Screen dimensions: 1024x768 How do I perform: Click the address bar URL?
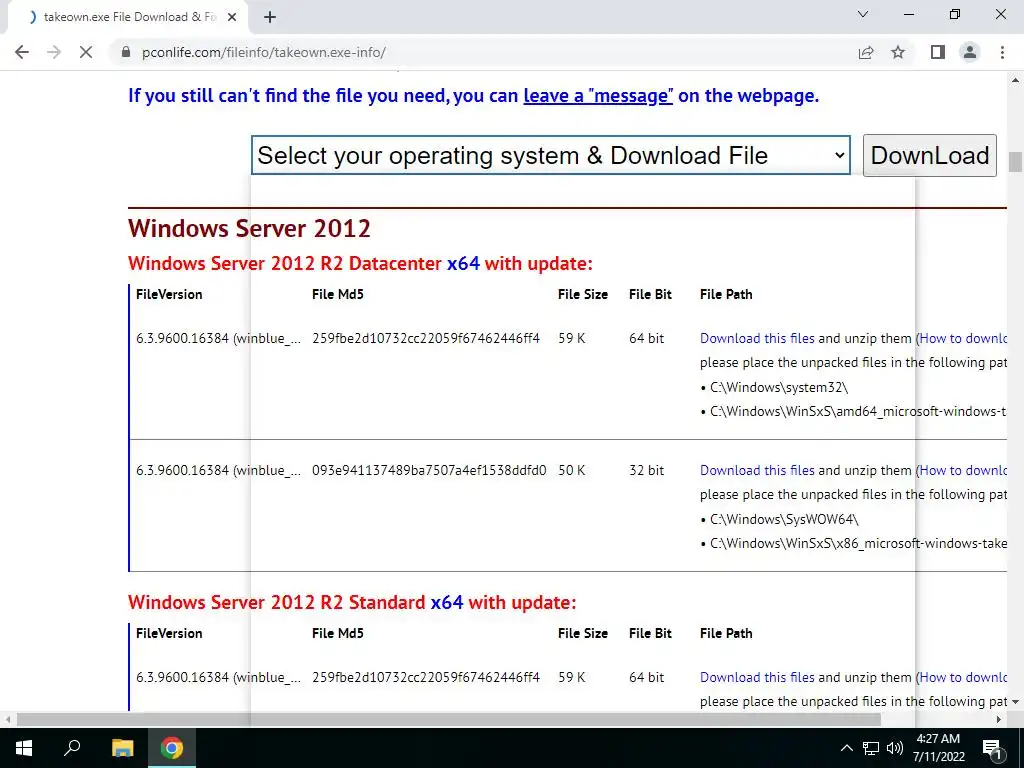tap(264, 52)
